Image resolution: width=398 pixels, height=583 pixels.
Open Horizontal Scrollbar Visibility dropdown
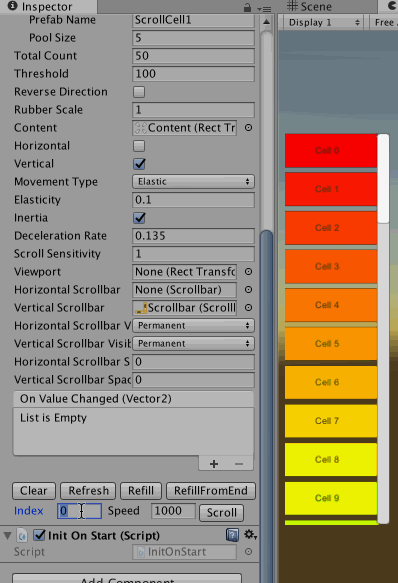[x=193, y=325]
